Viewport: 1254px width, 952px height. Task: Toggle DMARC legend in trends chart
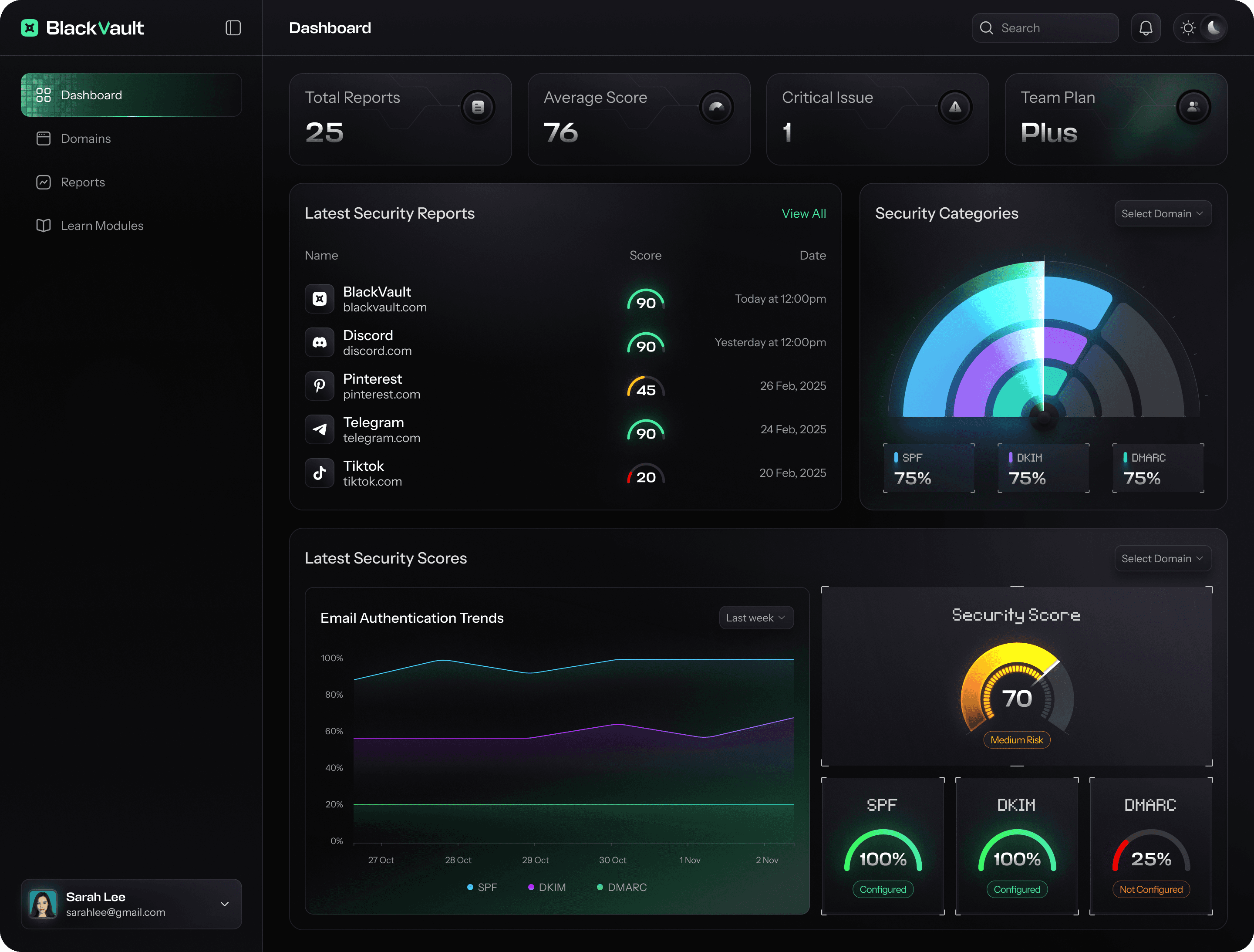[621, 888]
